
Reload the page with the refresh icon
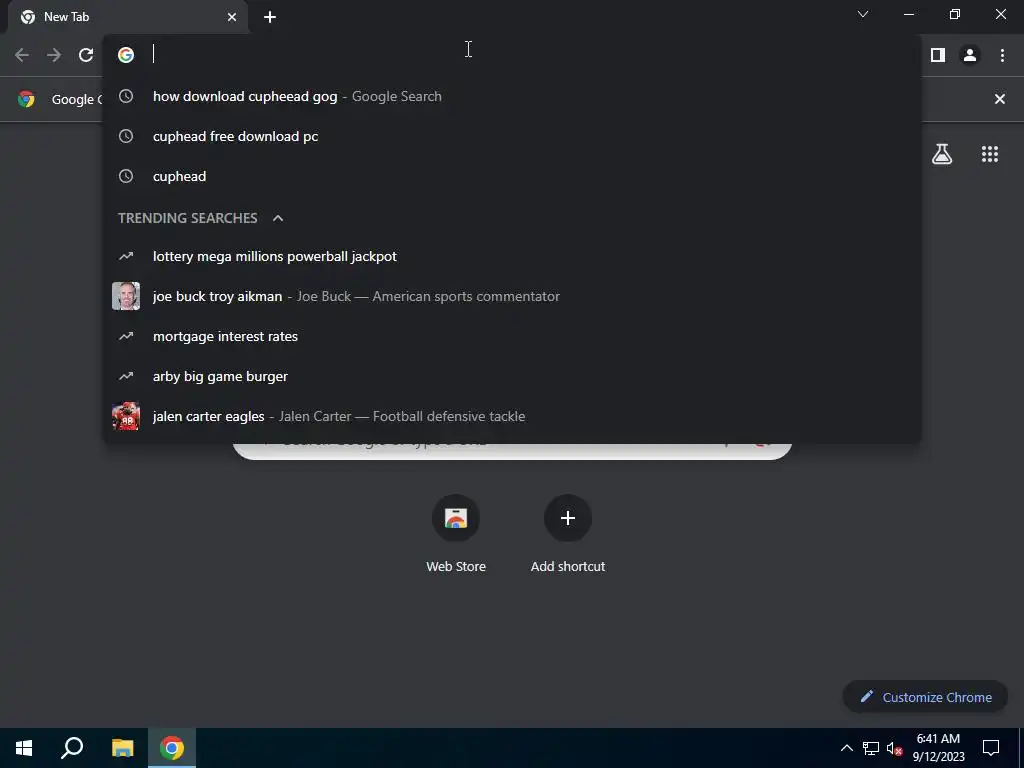point(86,56)
